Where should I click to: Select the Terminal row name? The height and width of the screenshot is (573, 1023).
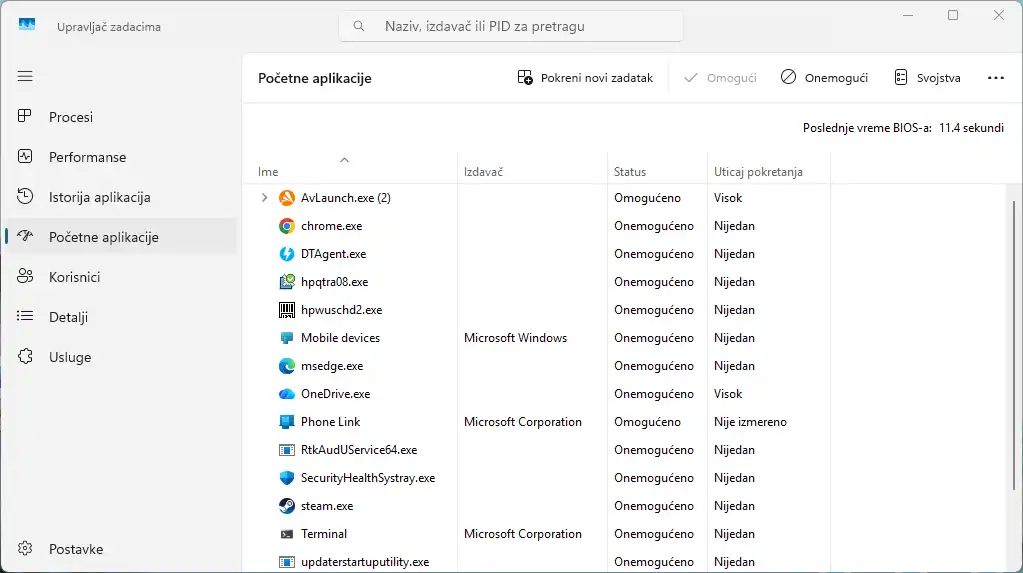coord(324,534)
